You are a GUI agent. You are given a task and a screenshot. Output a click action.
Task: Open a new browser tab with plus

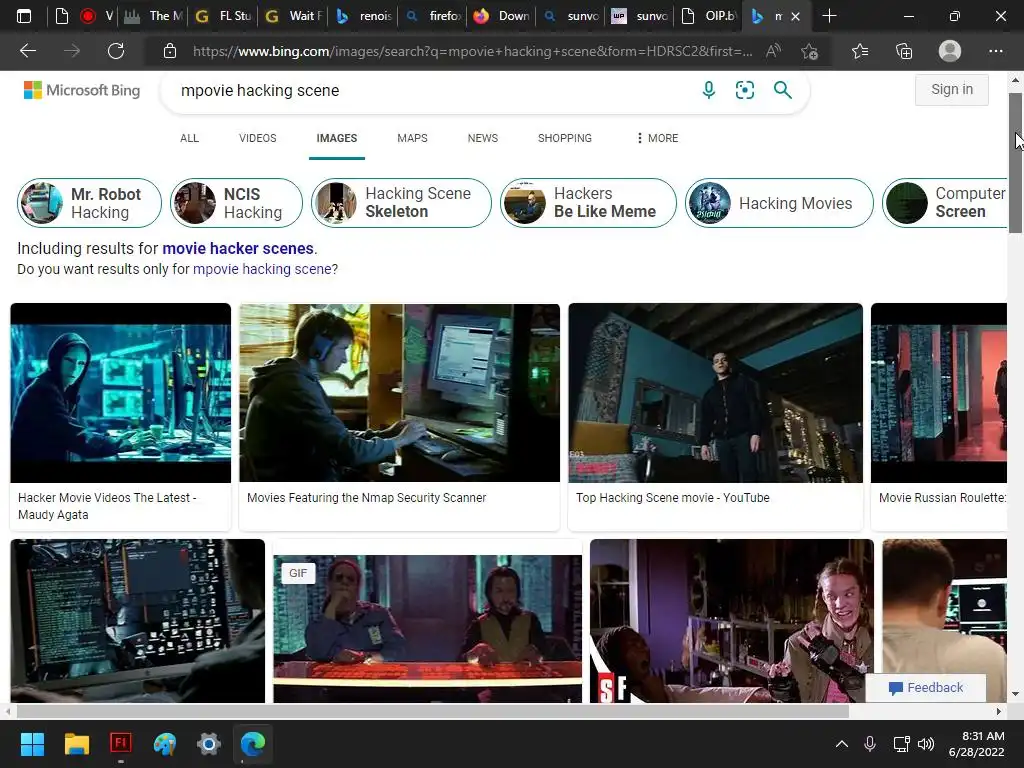tap(829, 16)
